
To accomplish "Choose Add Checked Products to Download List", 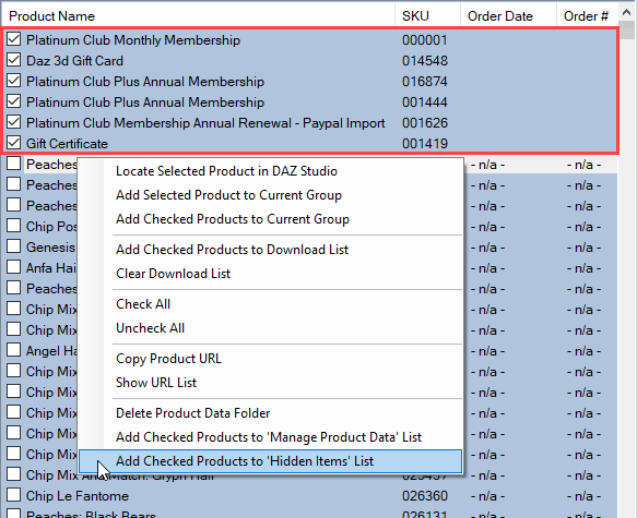I will coord(232,249).
